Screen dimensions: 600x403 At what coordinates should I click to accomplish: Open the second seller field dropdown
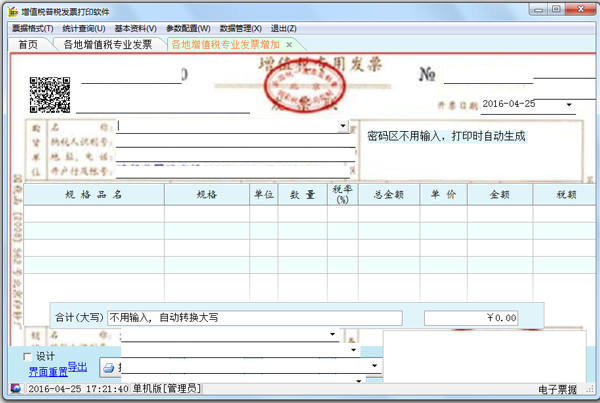353,350
